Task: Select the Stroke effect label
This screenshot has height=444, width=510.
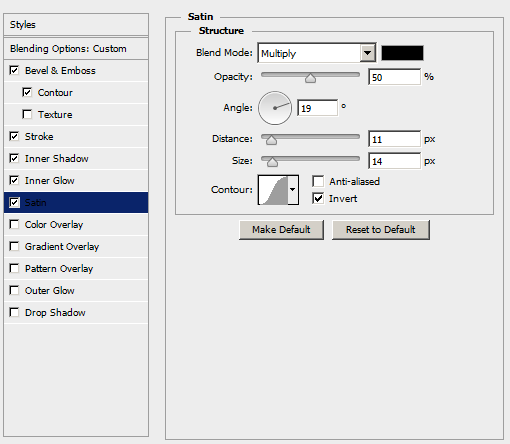Action: [x=39, y=137]
